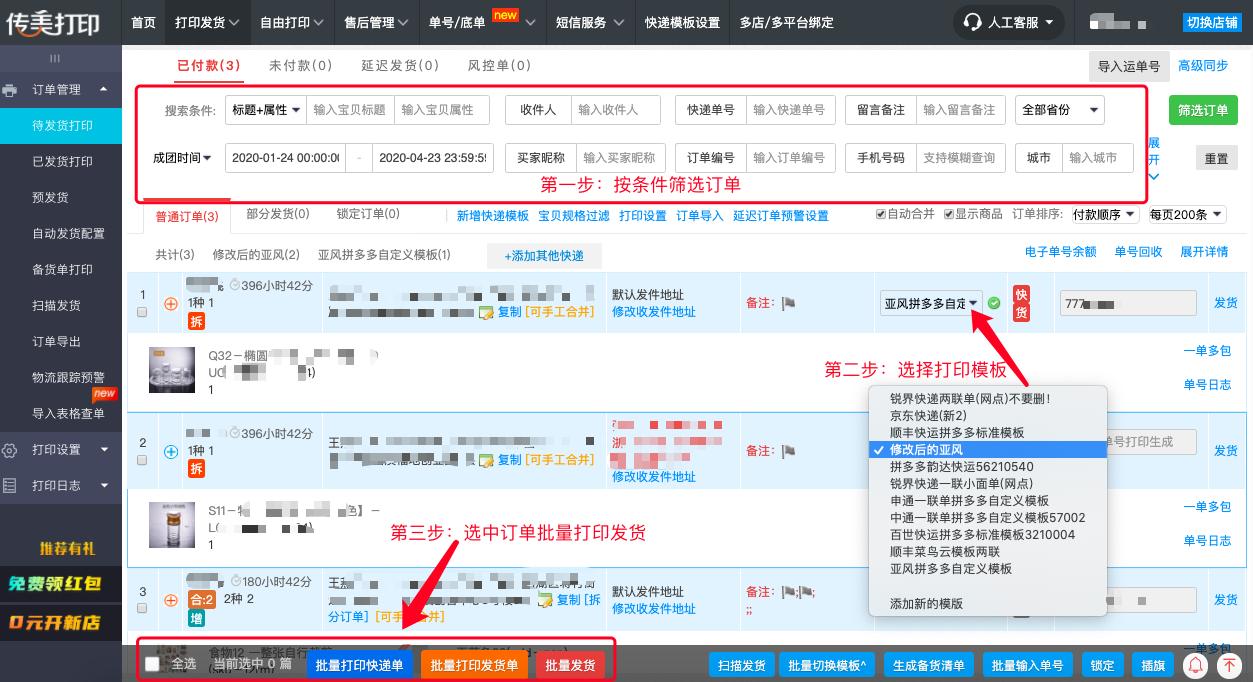This screenshot has height=682, width=1253.
Task: Click the back-to-top arrow icon at bottom right
Action: pyautogui.click(x=1229, y=664)
